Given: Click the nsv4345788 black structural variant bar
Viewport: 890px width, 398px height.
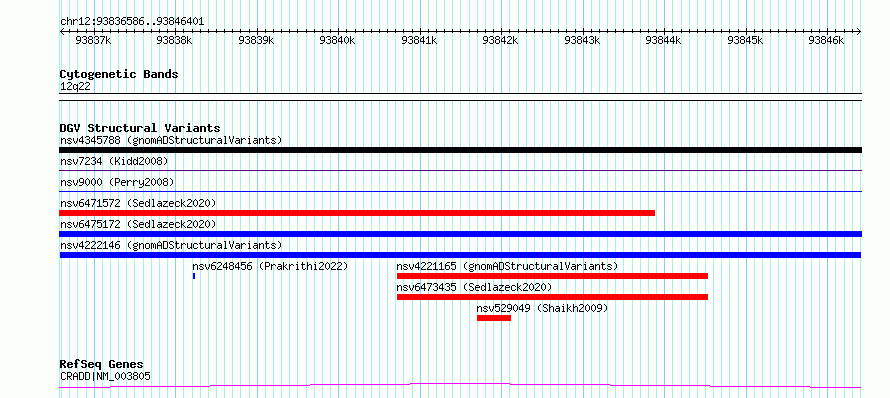Looking at the screenshot, I should 460,150.
